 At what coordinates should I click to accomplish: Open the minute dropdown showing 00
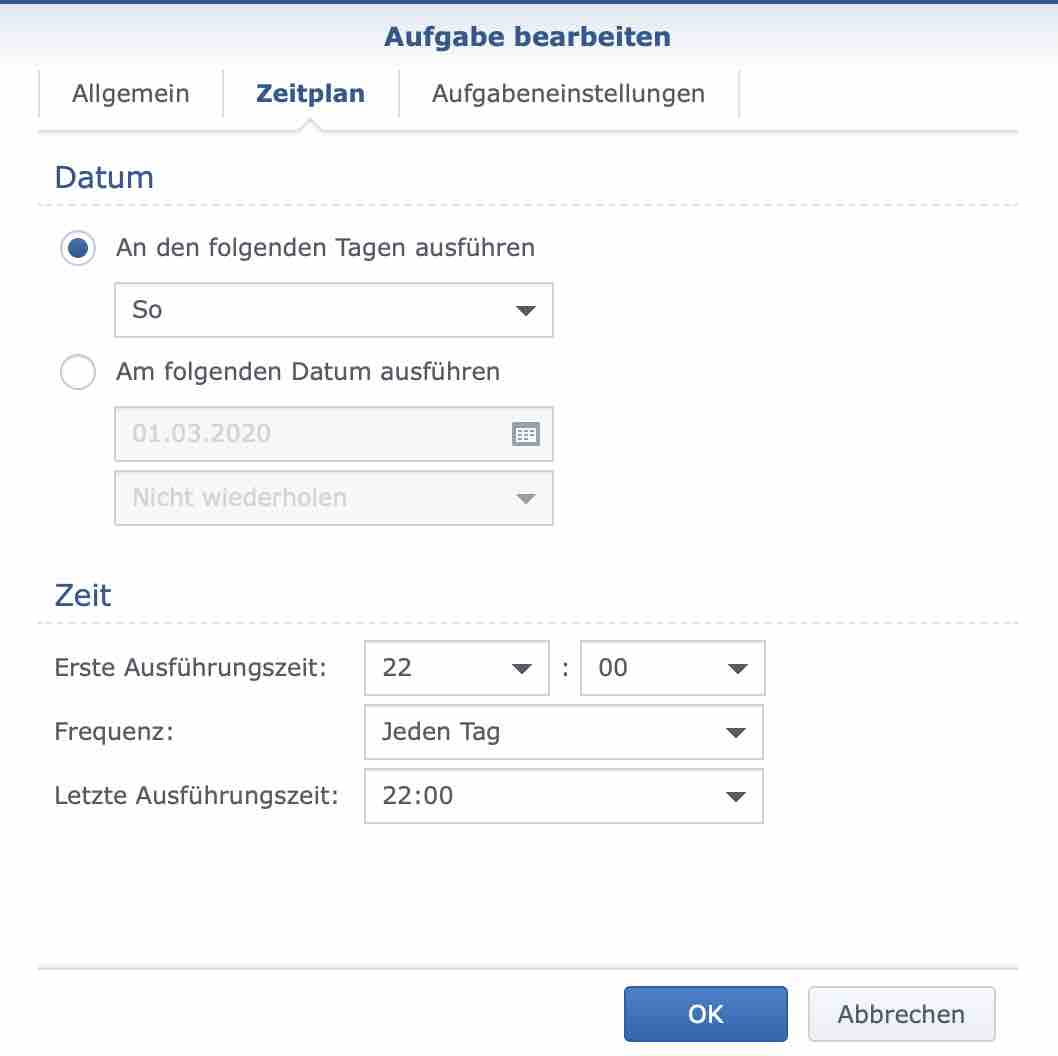coord(670,668)
